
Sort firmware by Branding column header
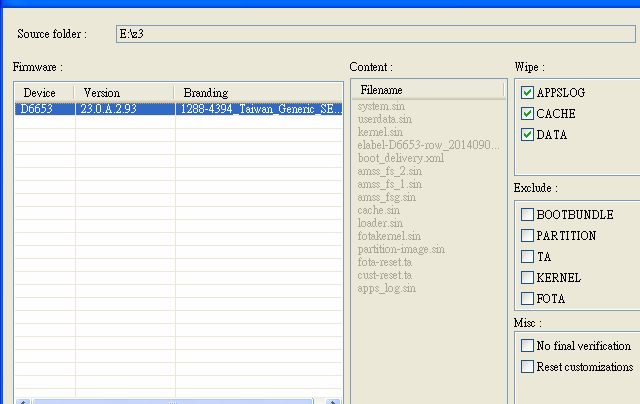click(x=258, y=93)
